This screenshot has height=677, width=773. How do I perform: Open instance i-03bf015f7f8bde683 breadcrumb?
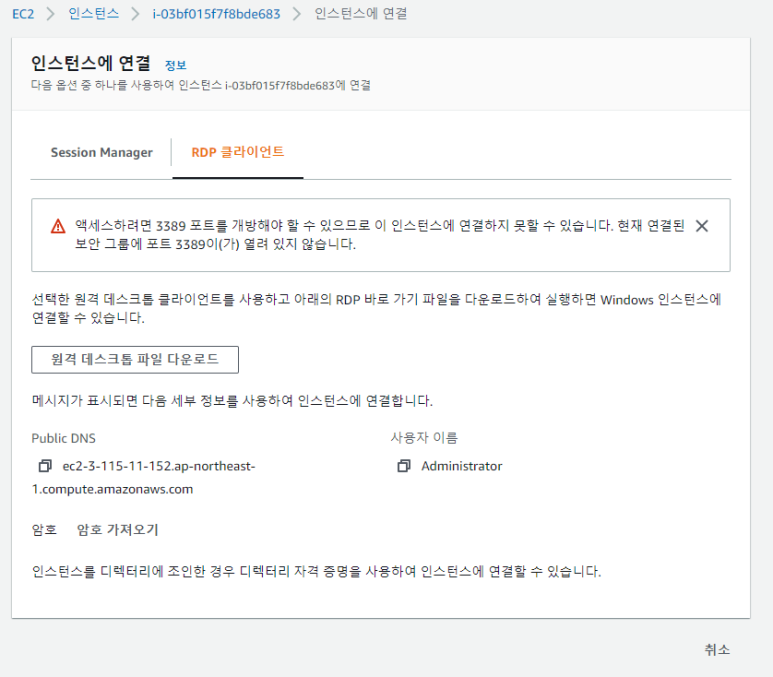[x=216, y=14]
